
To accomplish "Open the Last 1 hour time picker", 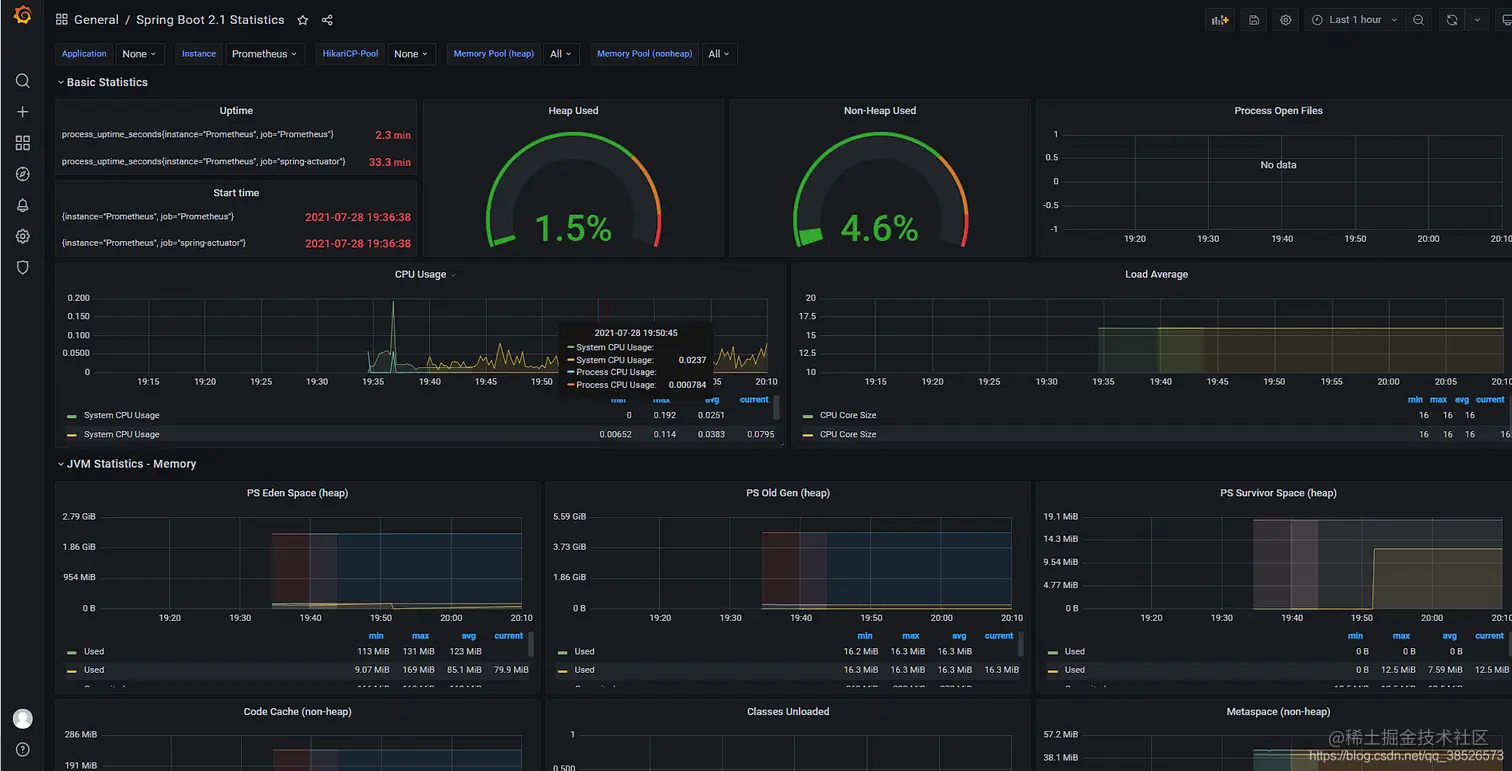I will [1354, 20].
